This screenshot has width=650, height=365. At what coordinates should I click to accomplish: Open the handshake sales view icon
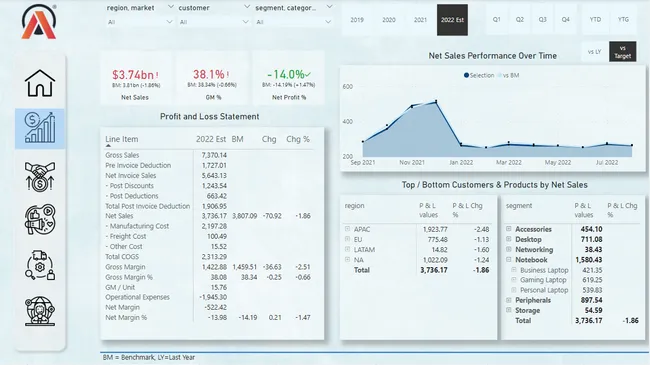40,176
